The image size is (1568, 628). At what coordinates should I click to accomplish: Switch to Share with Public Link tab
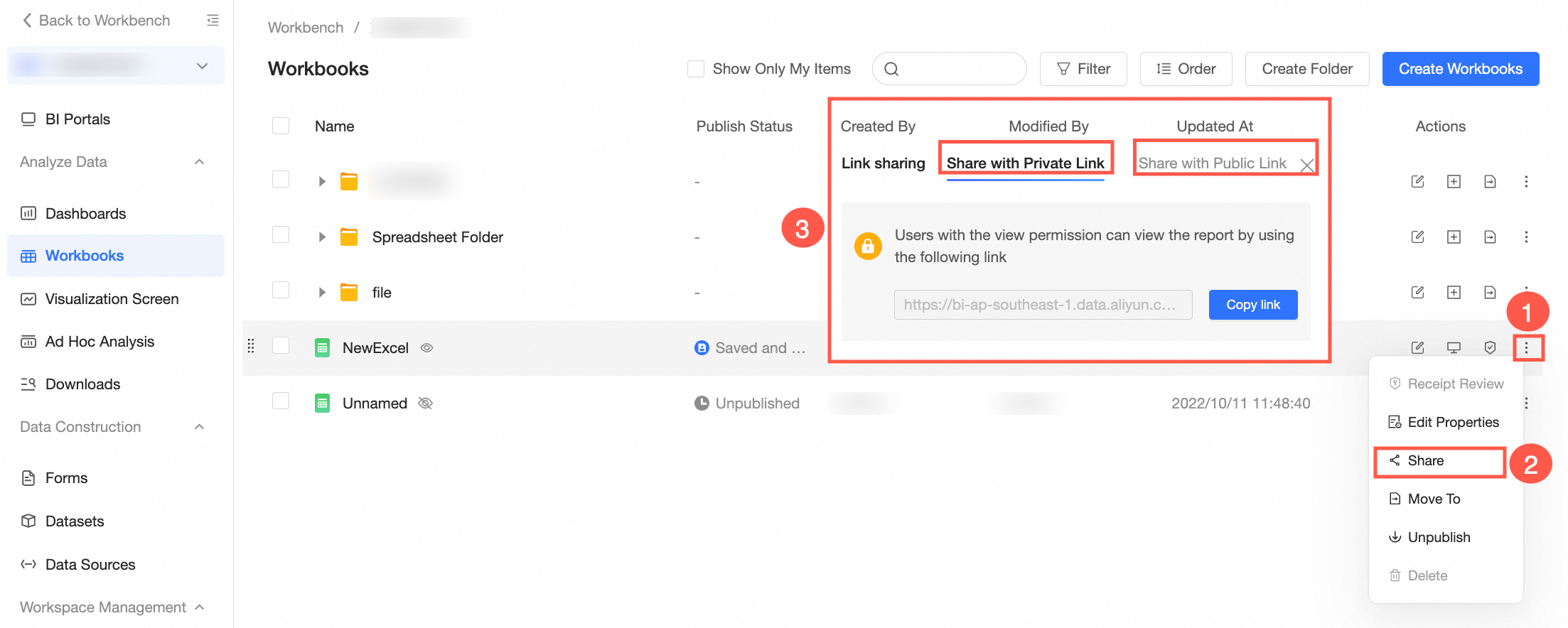click(x=1212, y=163)
